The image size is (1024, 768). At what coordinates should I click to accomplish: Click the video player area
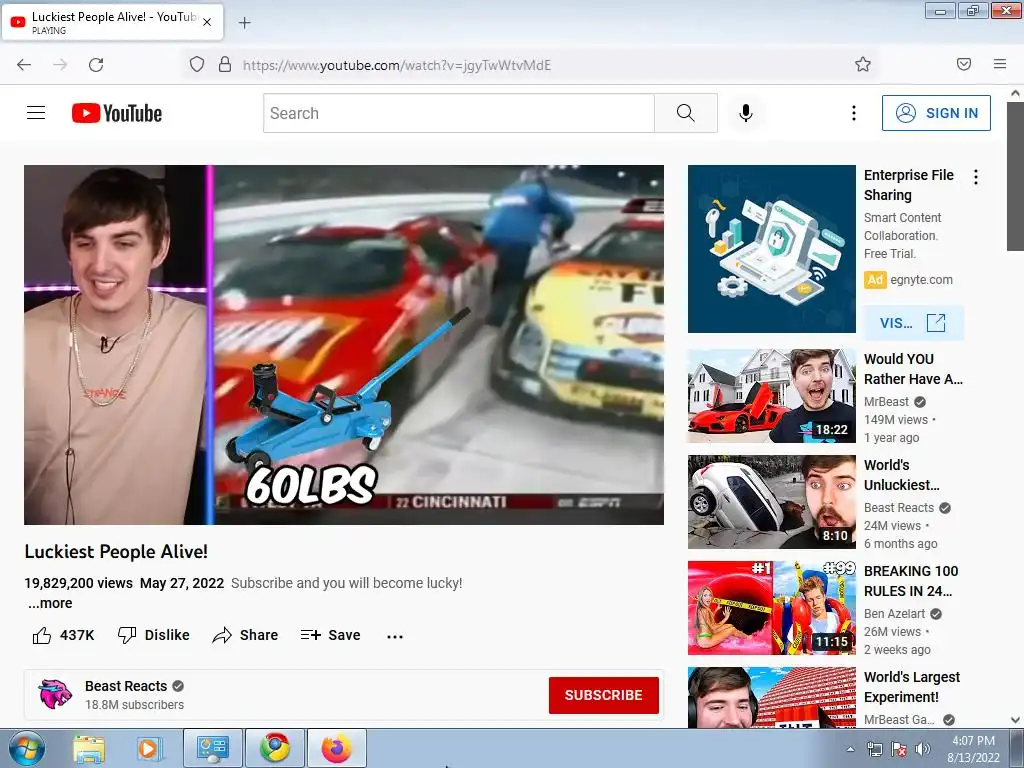coord(344,345)
